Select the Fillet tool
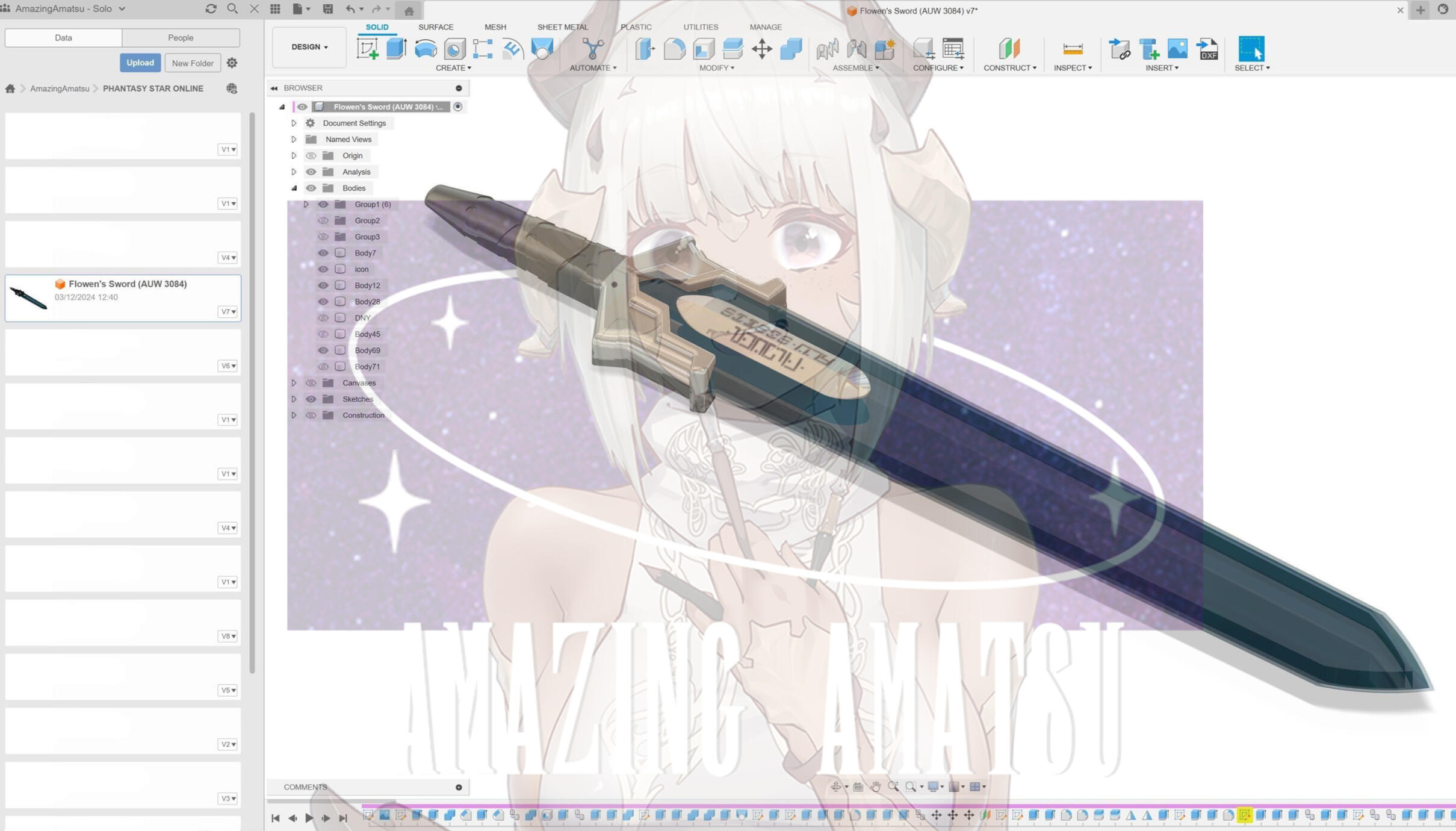Viewport: 1456px width, 831px height. coord(674,49)
